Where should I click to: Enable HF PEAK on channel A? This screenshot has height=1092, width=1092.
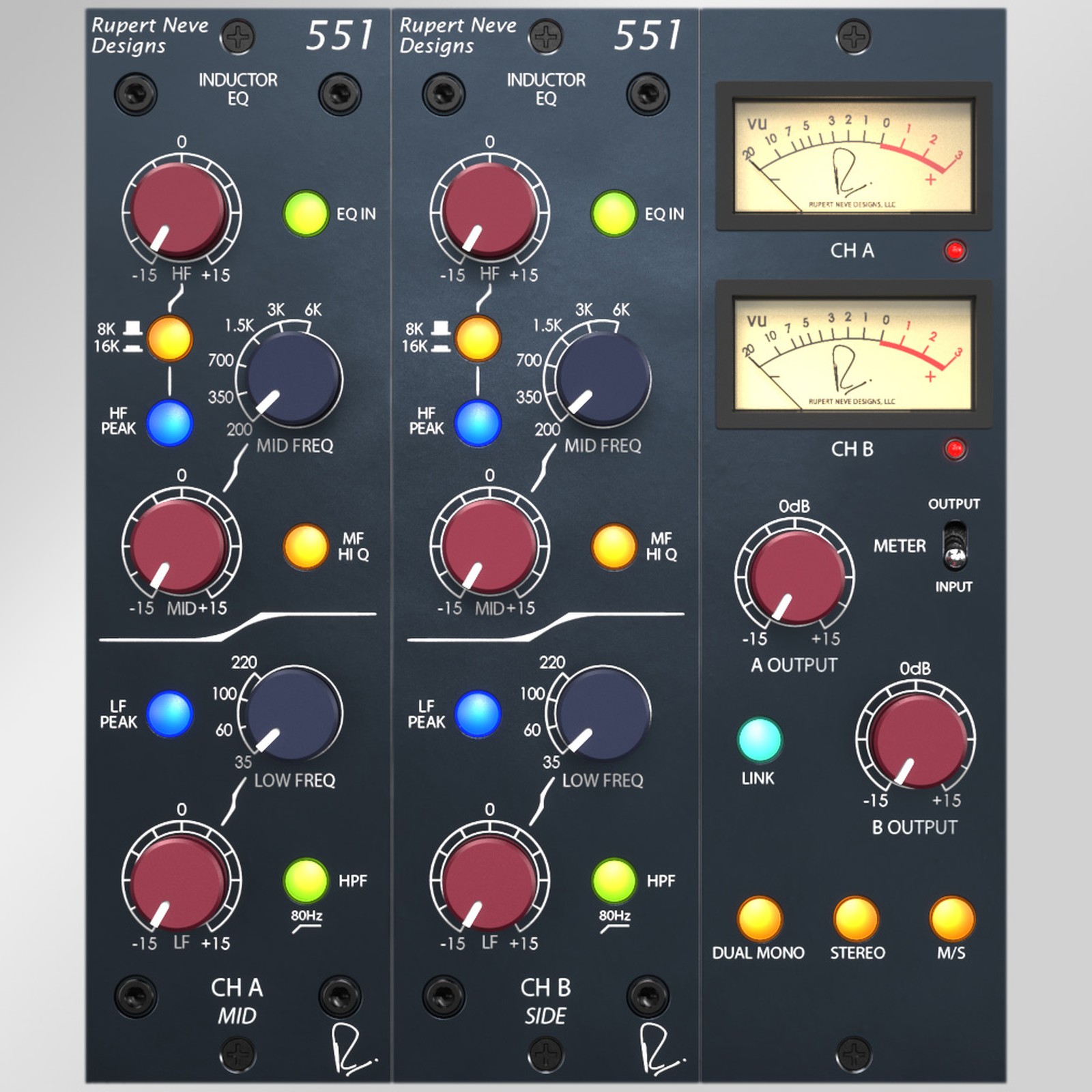pyautogui.click(x=169, y=422)
